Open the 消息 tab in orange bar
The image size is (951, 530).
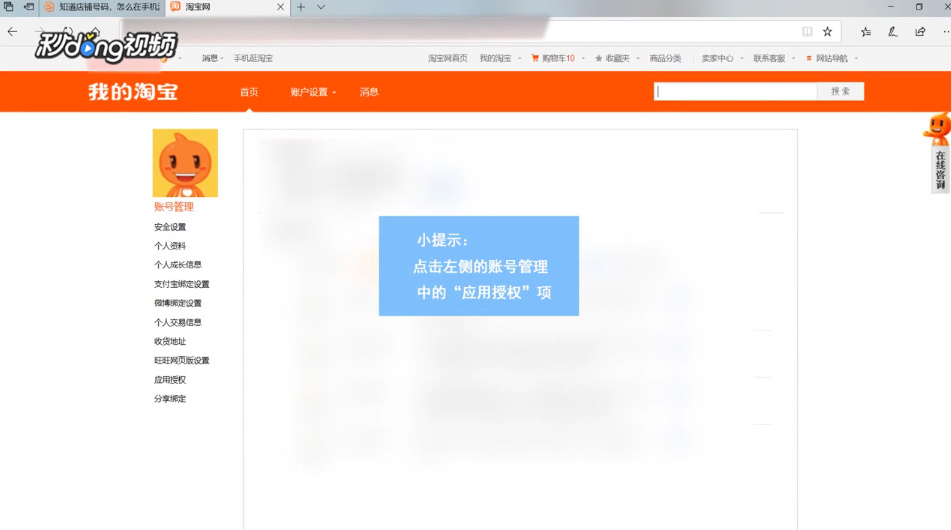coord(369,92)
